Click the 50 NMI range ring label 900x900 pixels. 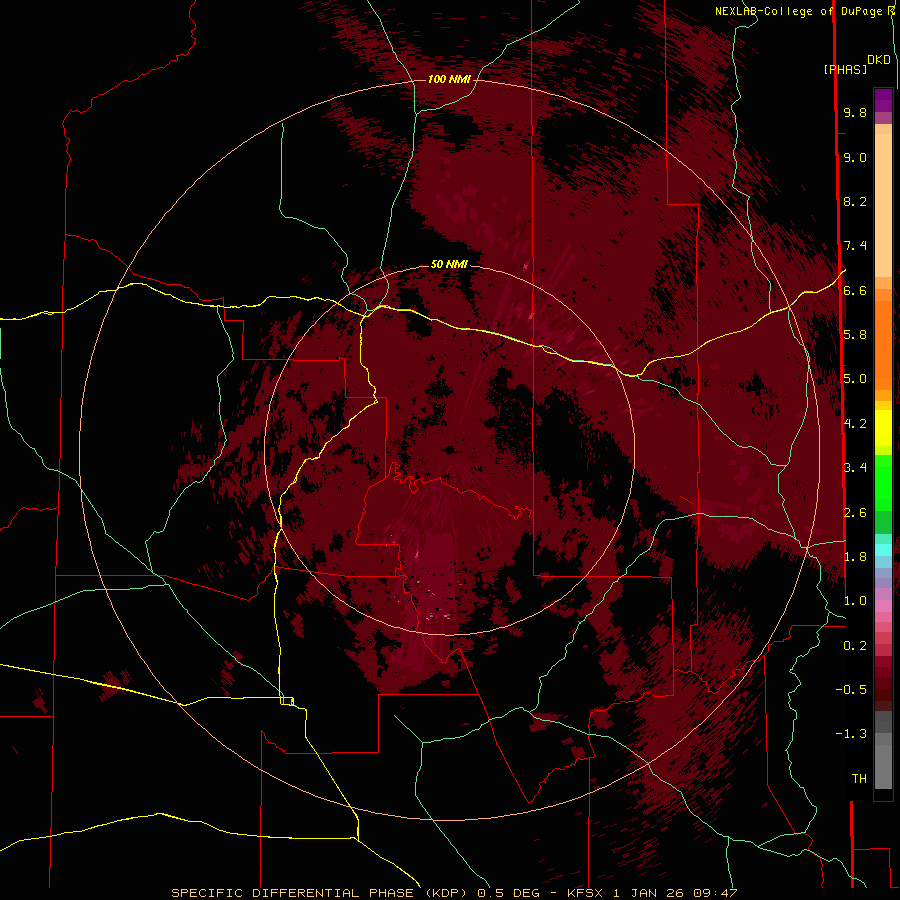[x=449, y=264]
